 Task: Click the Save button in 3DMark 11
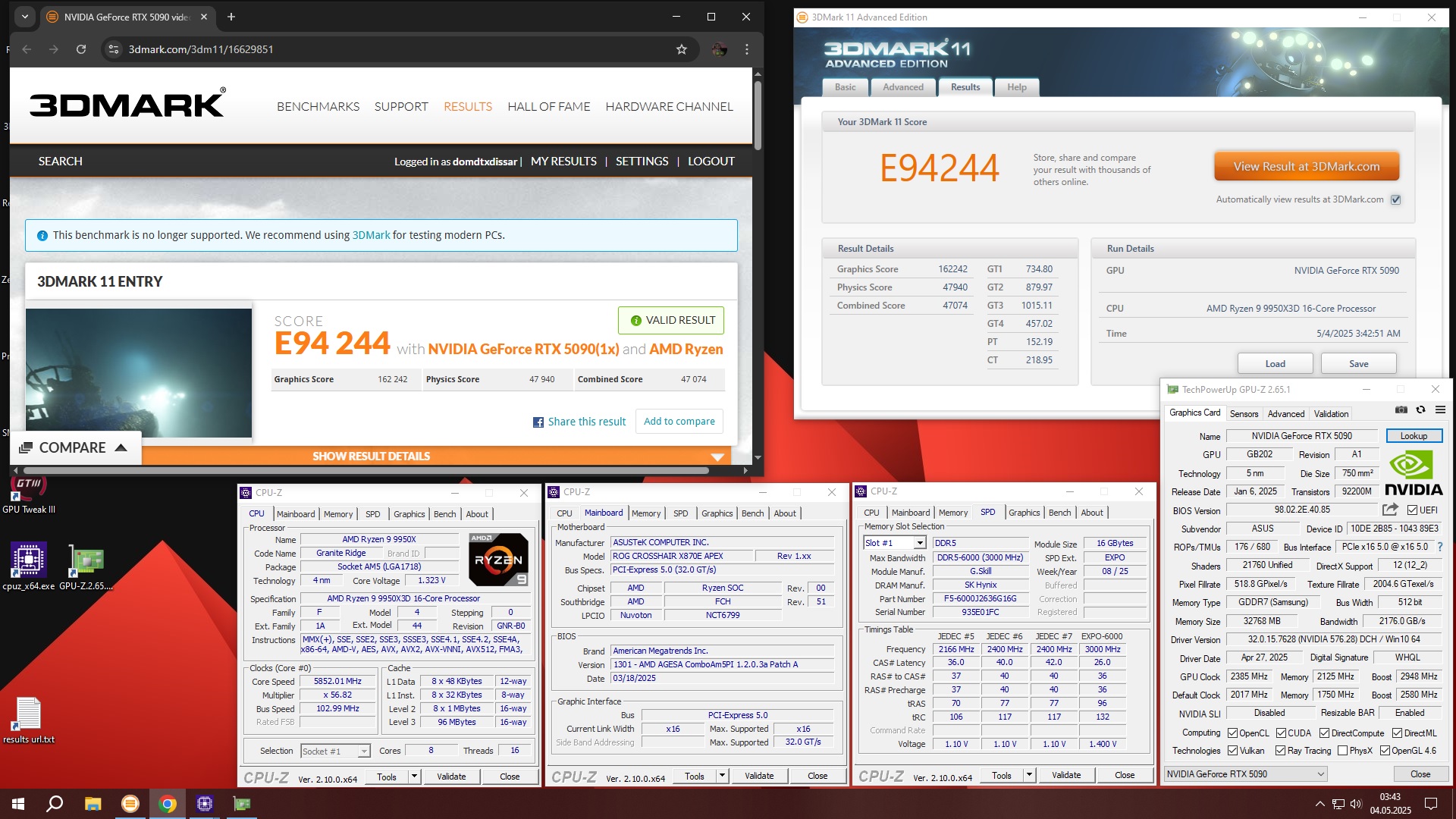[1358, 364]
